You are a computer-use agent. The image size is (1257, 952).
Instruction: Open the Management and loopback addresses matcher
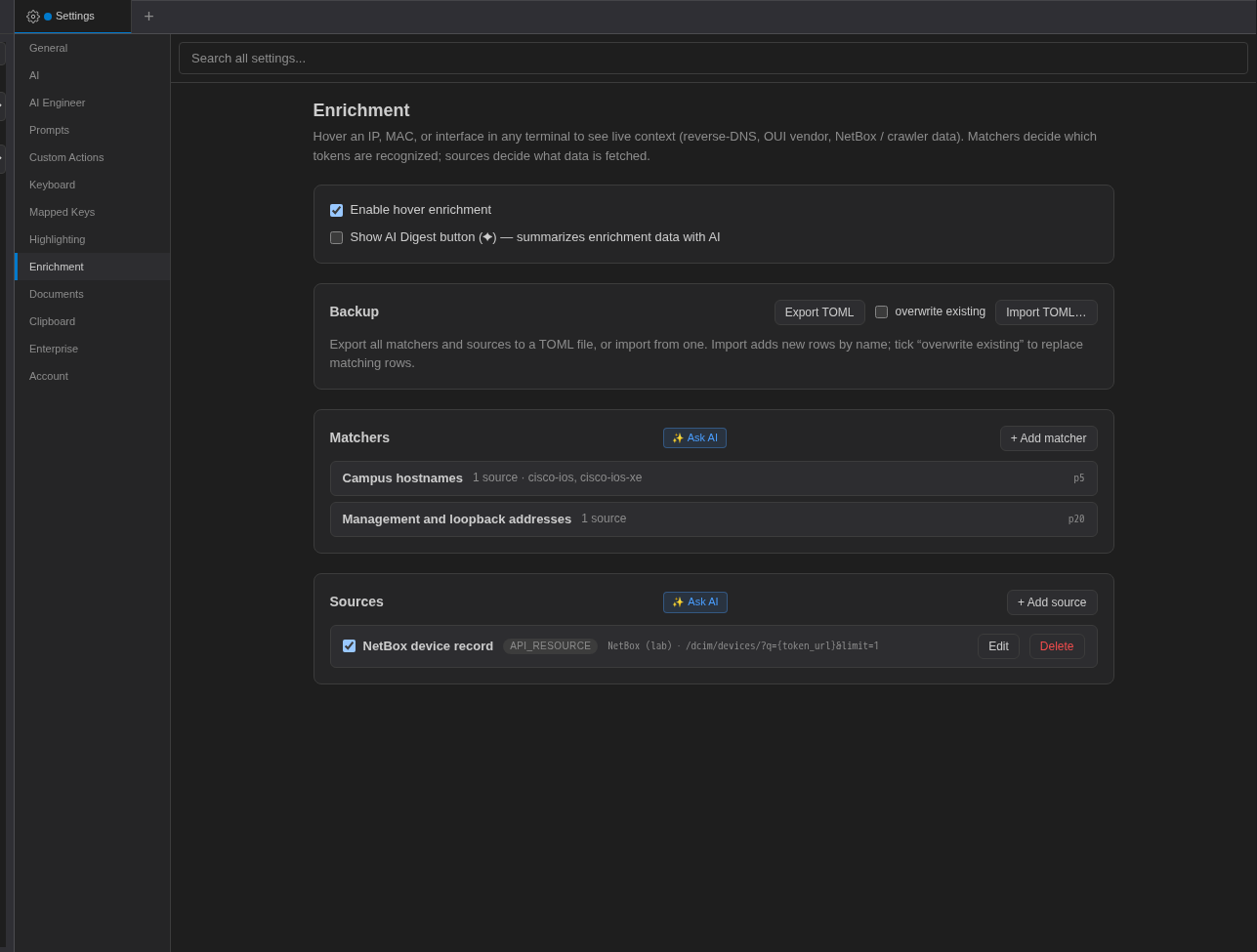[713, 519]
